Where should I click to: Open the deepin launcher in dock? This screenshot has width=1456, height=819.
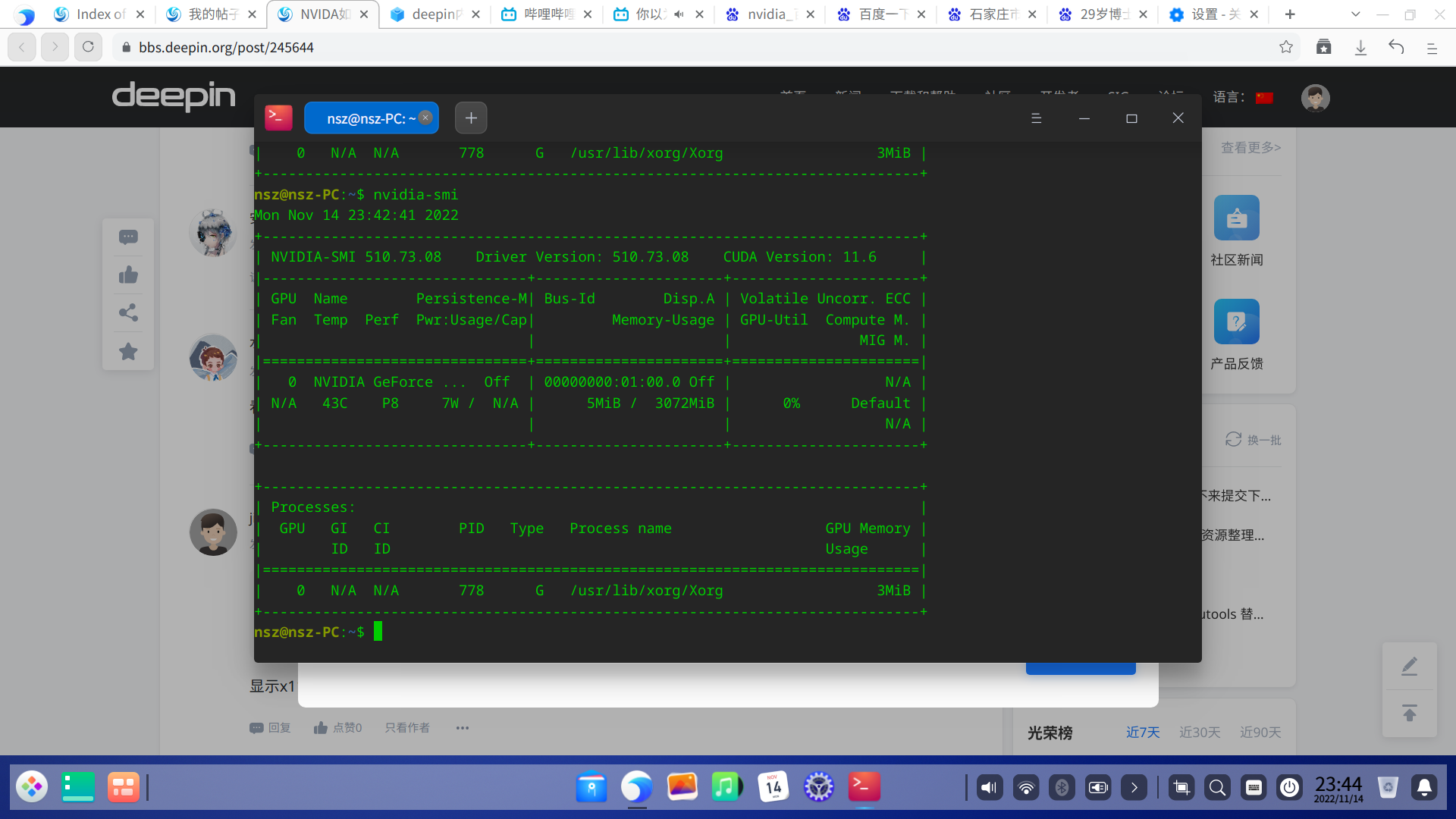pos(32,787)
